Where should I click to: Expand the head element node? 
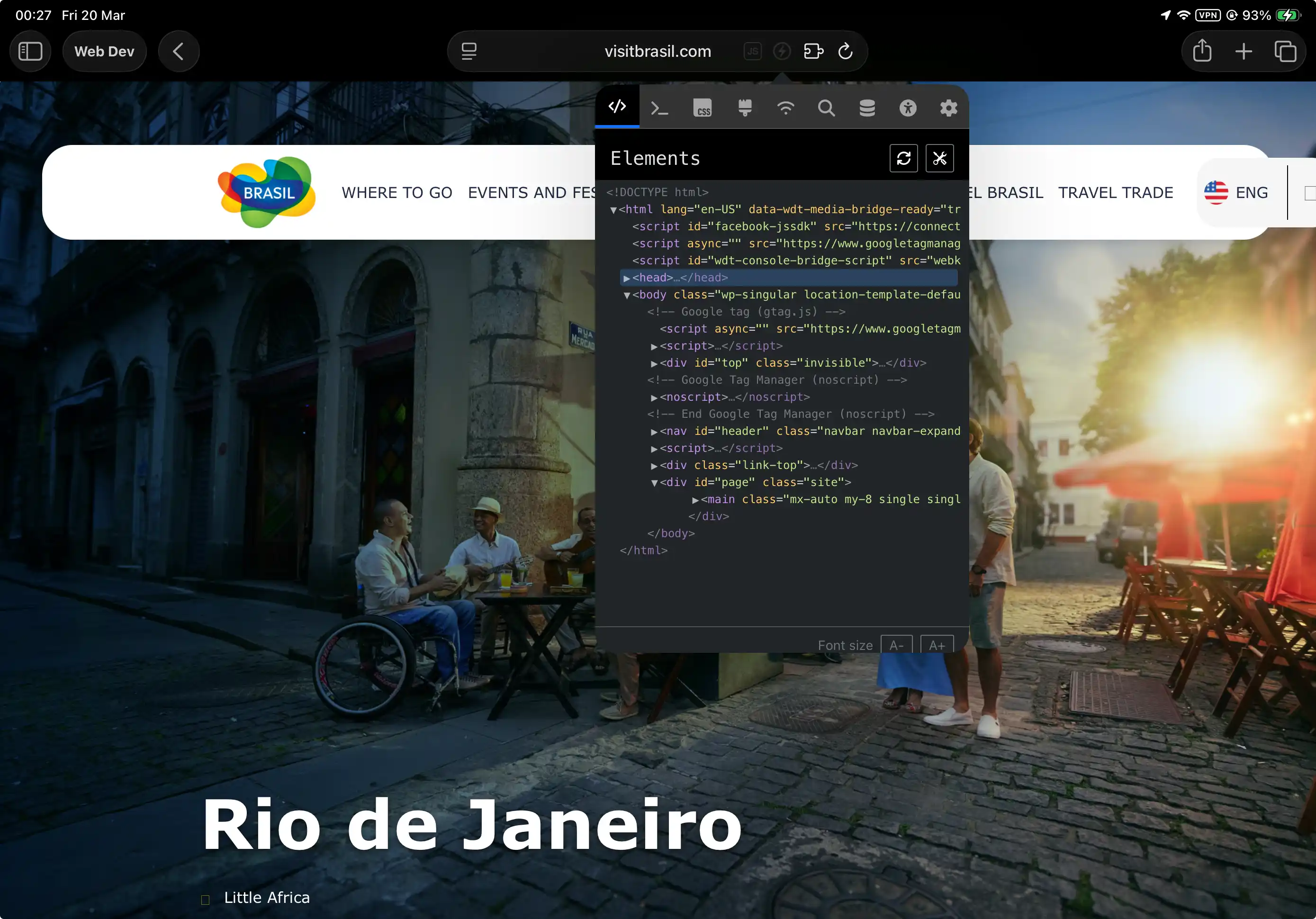(x=625, y=278)
